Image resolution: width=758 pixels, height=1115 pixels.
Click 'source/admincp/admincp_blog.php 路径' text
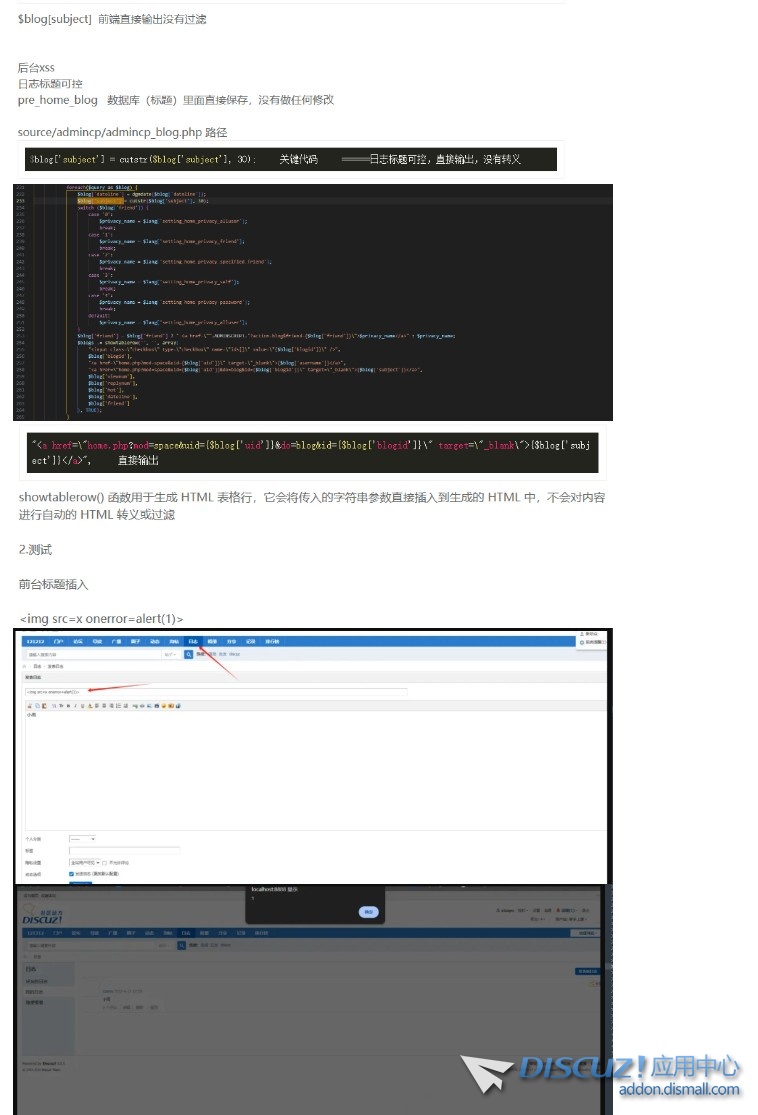click(x=122, y=132)
